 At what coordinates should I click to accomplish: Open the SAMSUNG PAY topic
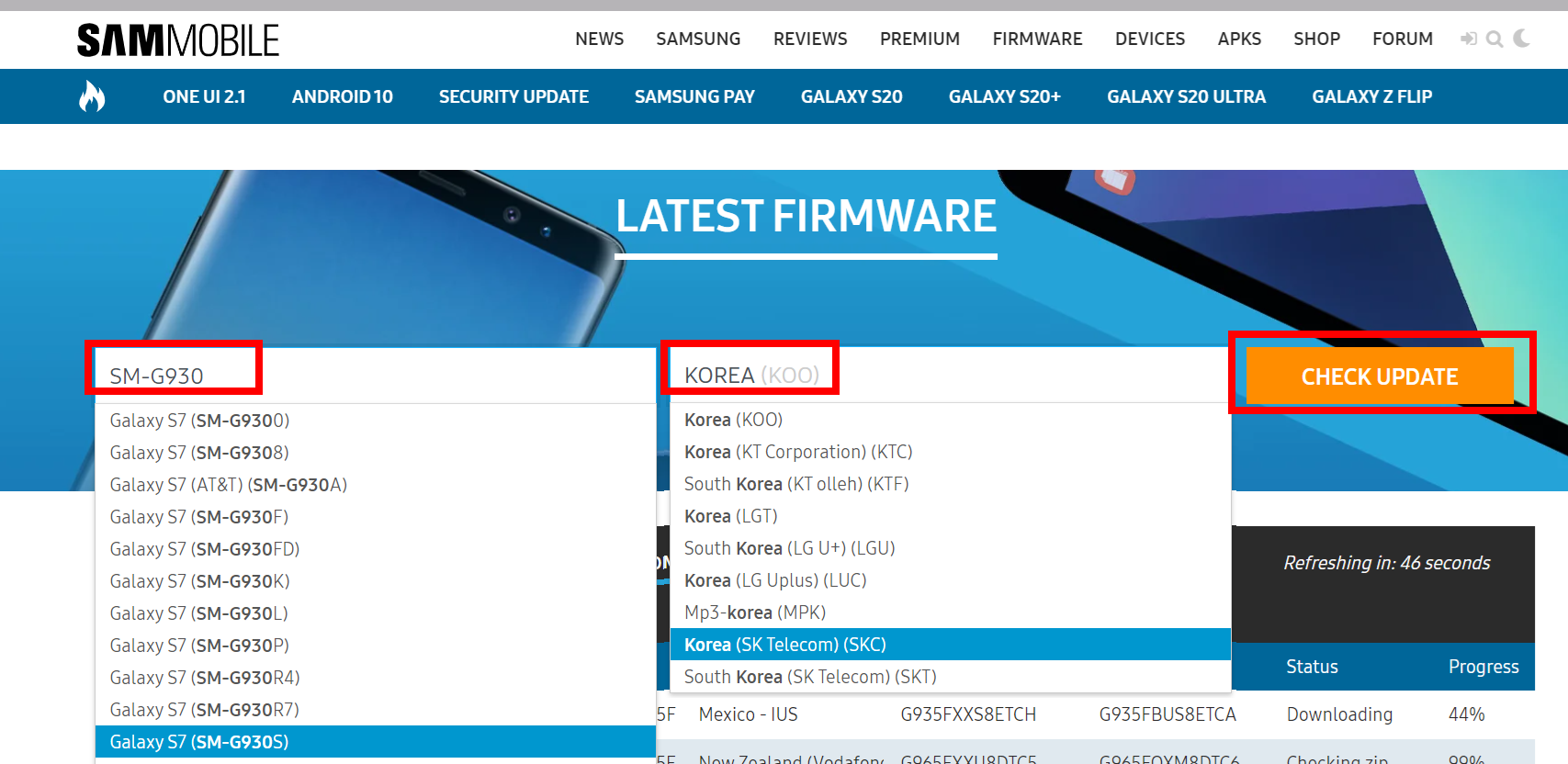pyautogui.click(x=694, y=96)
